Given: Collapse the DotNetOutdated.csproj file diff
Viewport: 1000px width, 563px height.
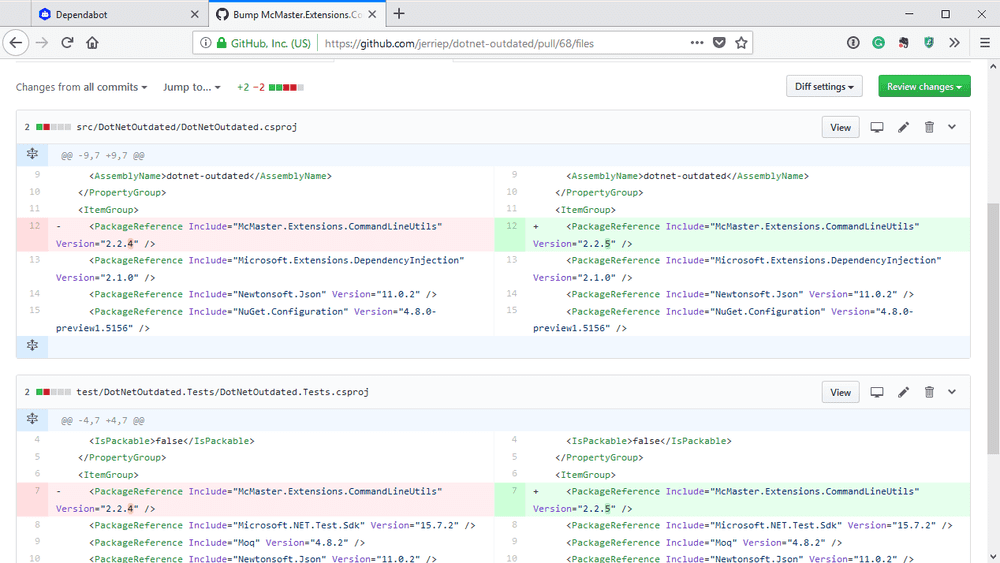Looking at the screenshot, I should pos(952,127).
